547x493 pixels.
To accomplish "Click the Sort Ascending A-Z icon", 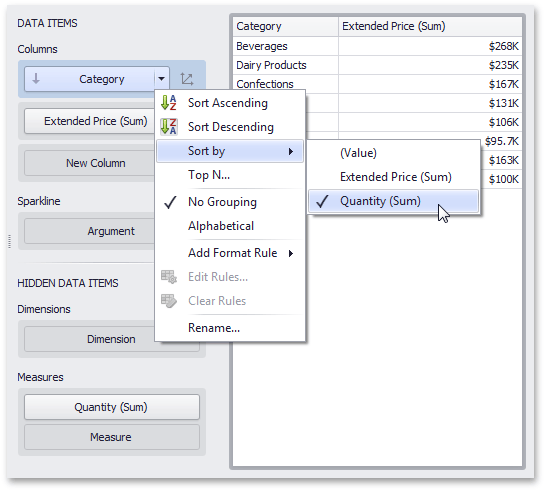I will pyautogui.click(x=169, y=103).
